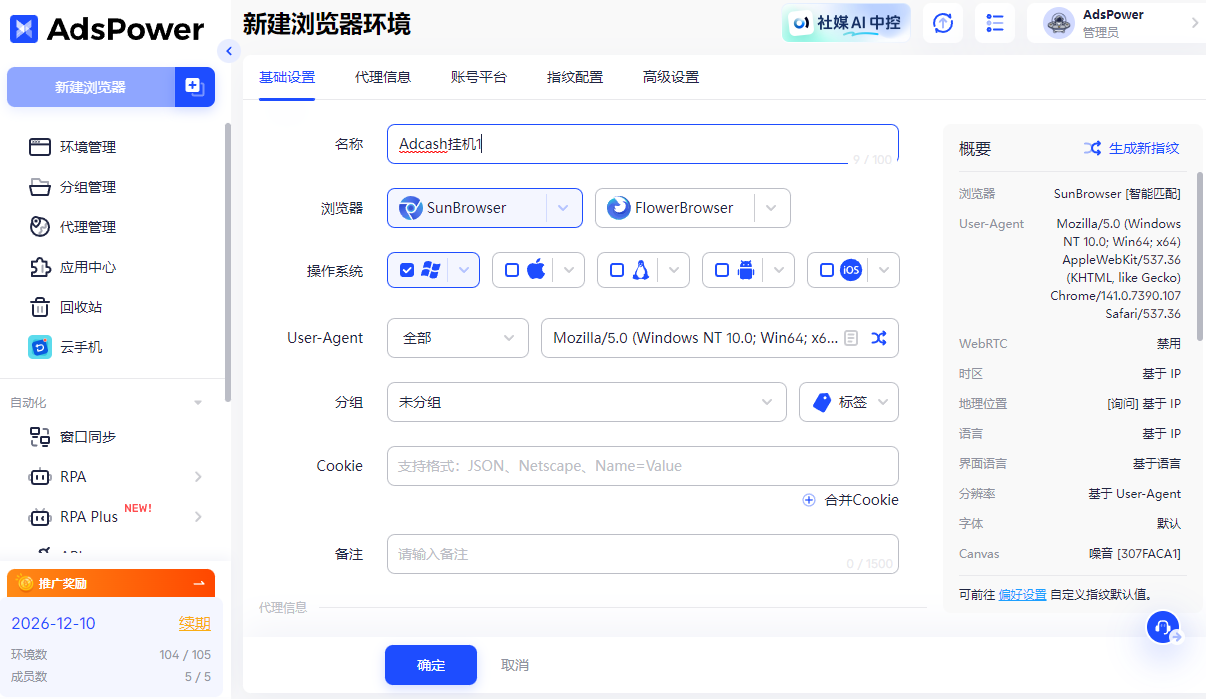Open 环境管理 in the sidebar
Image resolution: width=1206 pixels, height=699 pixels.
90,147
